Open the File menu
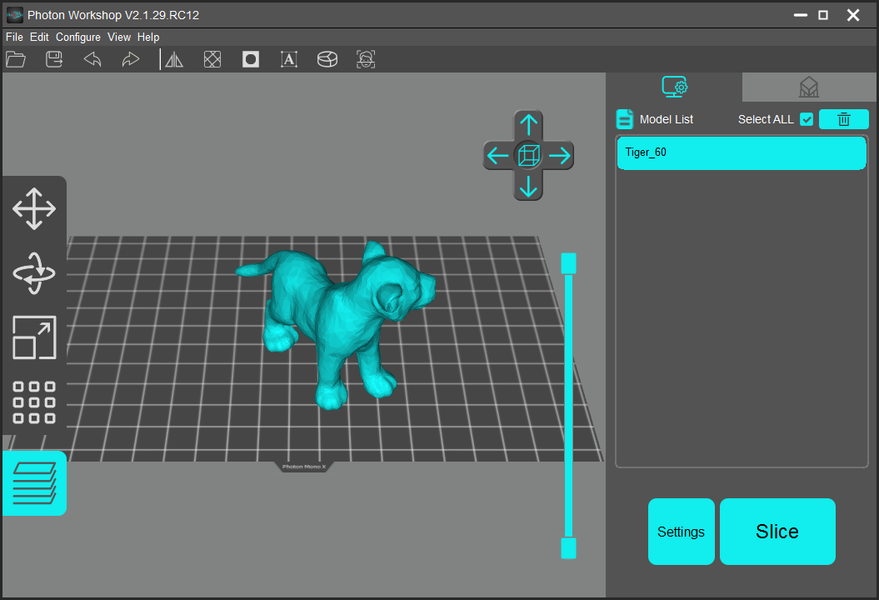This screenshot has width=879, height=600. 15,37
